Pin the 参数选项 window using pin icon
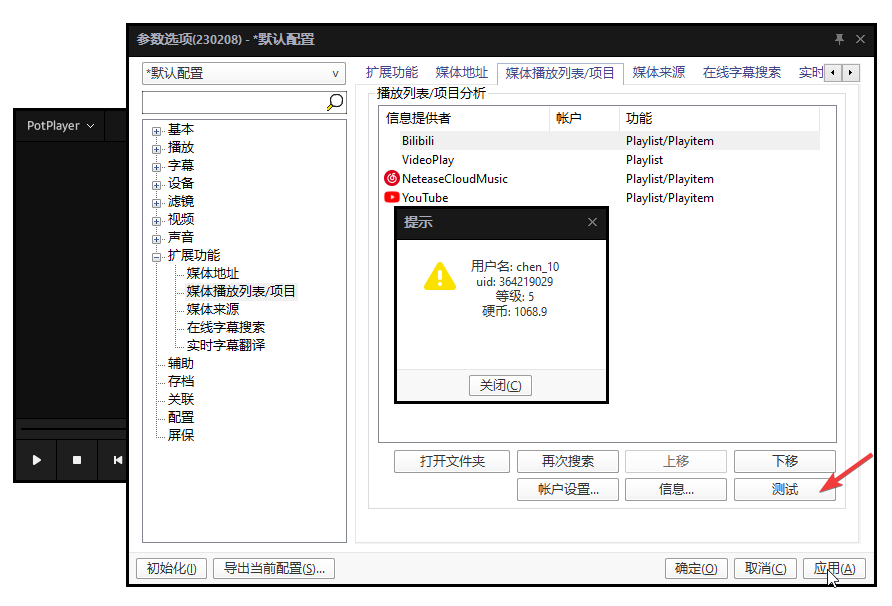Image resolution: width=892 pixels, height=606 pixels. click(841, 38)
